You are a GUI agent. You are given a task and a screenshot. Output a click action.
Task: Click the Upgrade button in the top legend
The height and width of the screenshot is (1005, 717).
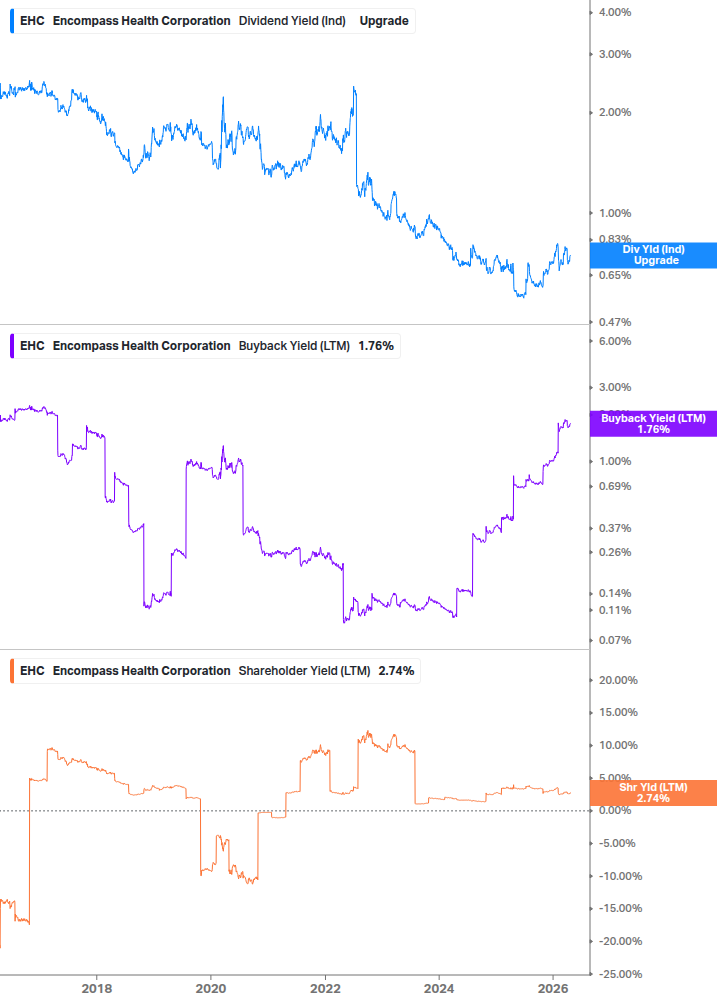383,20
